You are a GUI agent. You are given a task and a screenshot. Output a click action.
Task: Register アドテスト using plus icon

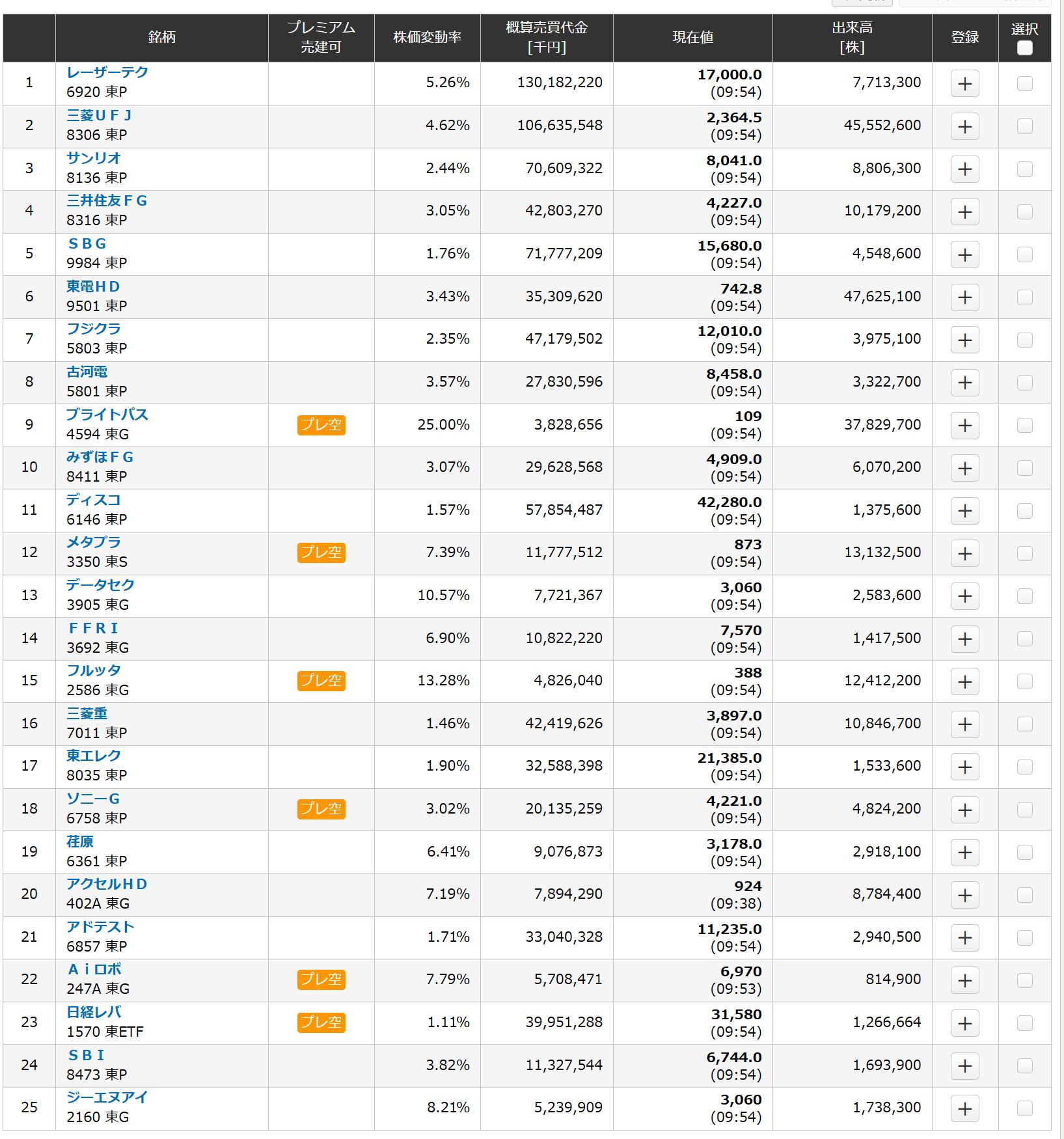964,938
